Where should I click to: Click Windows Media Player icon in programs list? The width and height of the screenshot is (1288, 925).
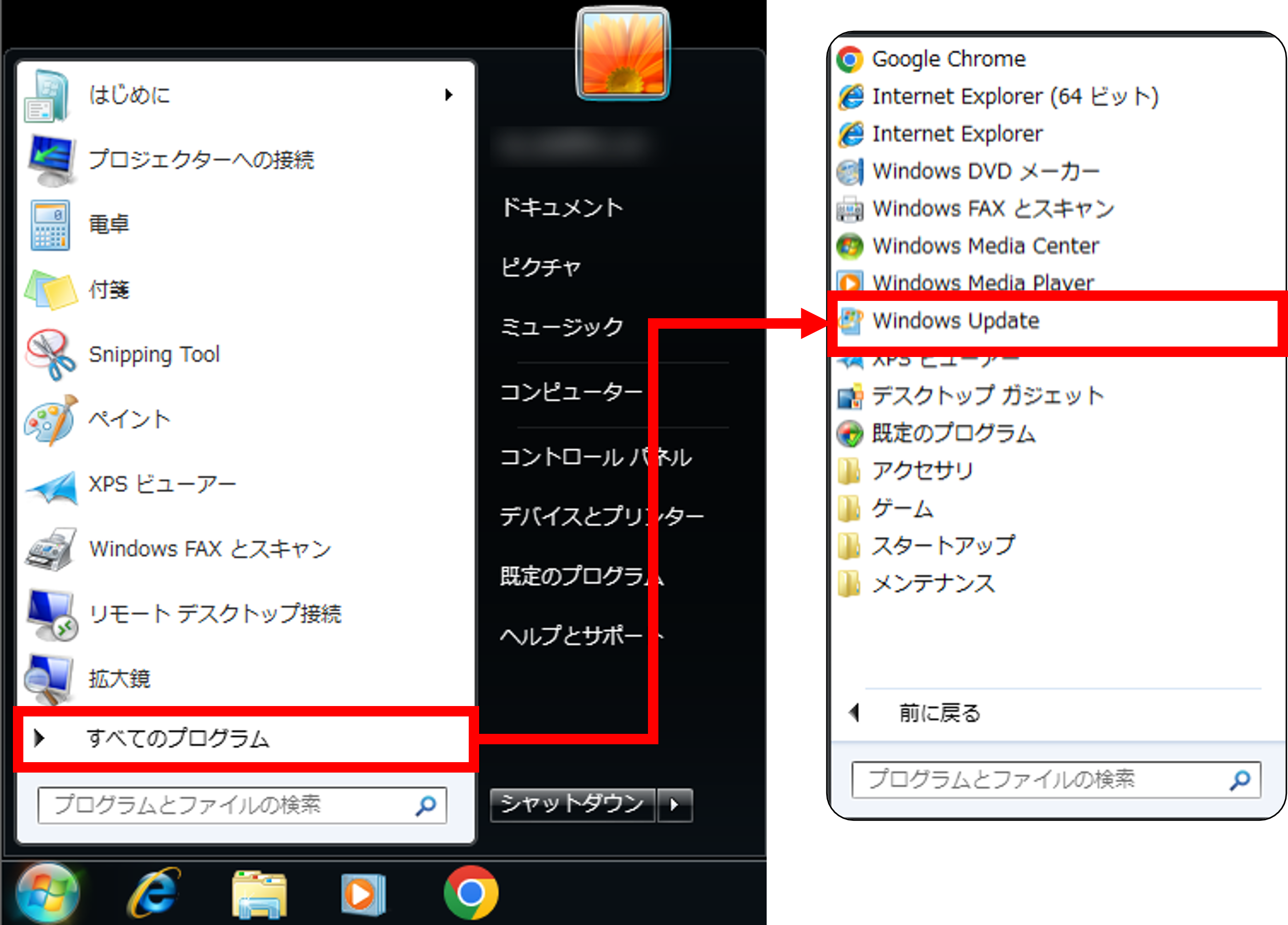point(850,281)
